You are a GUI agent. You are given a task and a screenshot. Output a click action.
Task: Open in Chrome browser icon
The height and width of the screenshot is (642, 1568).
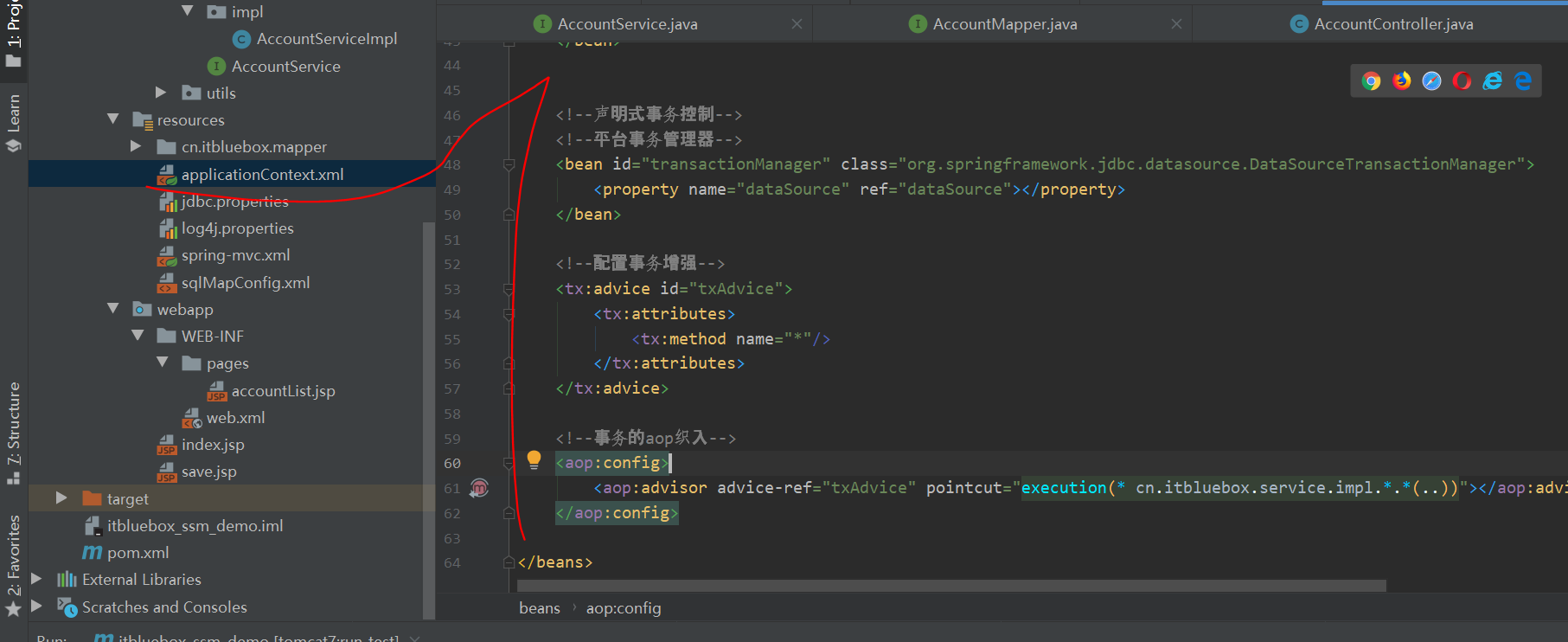(1372, 81)
